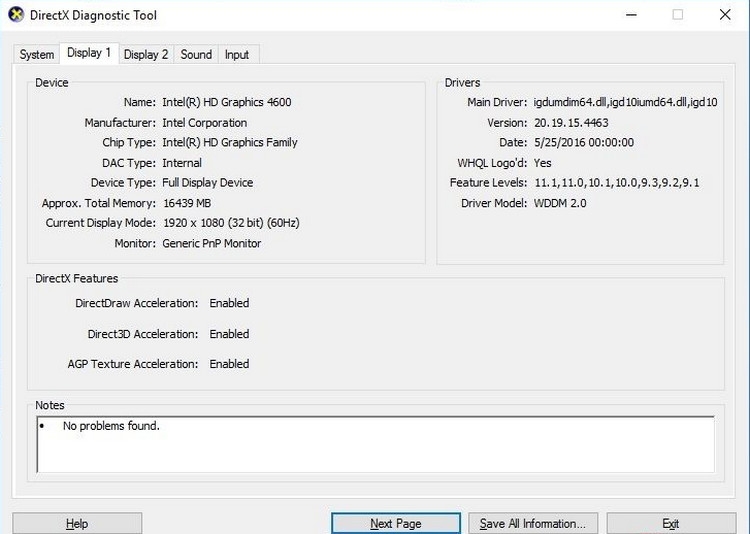Screen dimensions: 750x534
Task: Select the Display 1 tab
Action: pos(89,53)
